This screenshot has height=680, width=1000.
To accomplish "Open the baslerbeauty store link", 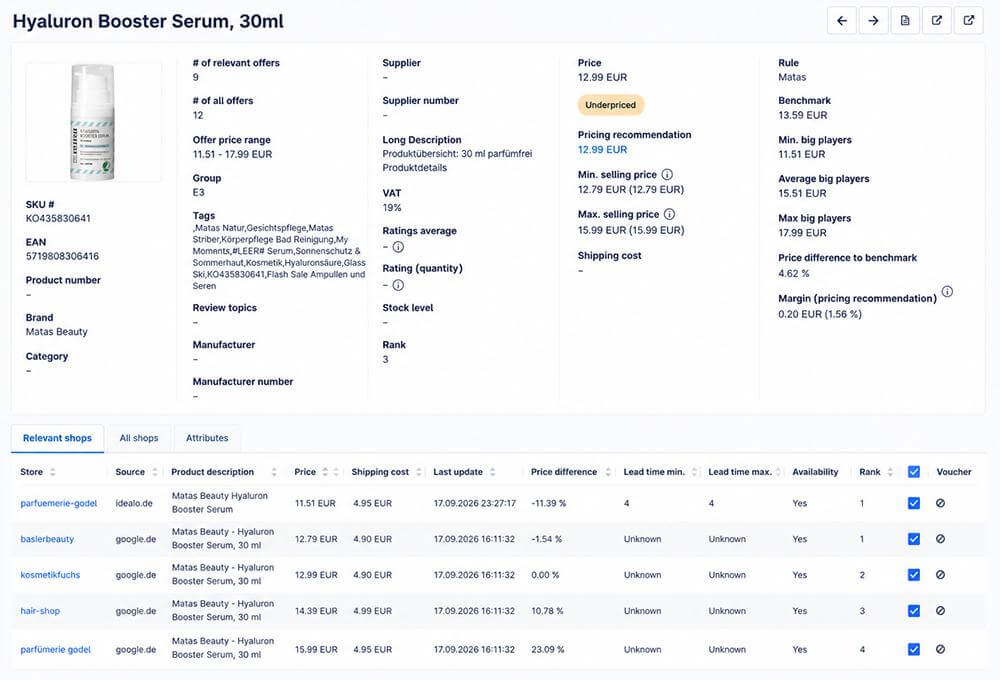I will [x=47, y=539].
